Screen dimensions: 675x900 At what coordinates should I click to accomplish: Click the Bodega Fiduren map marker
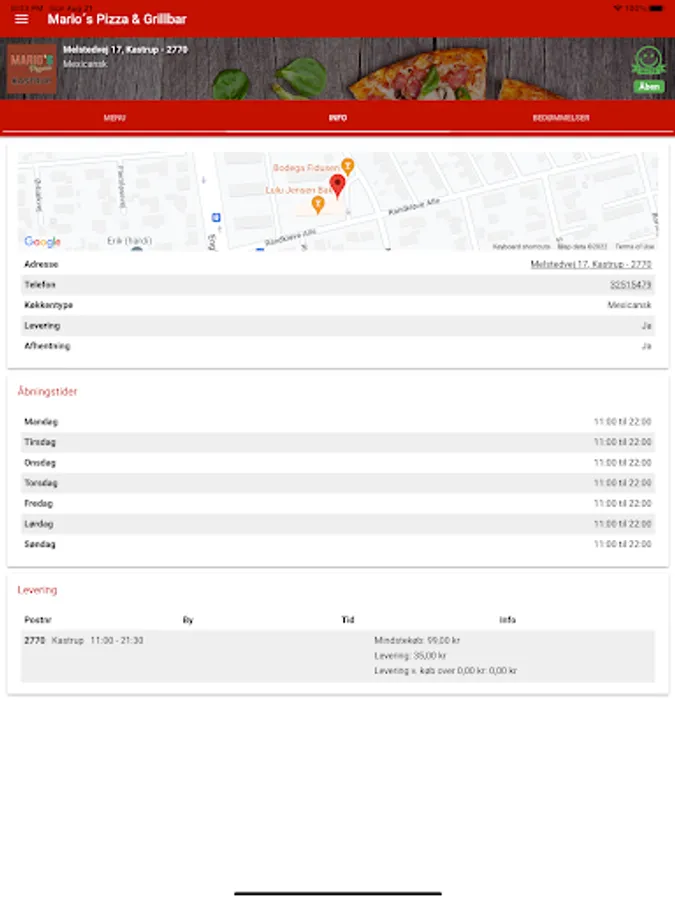click(x=347, y=166)
